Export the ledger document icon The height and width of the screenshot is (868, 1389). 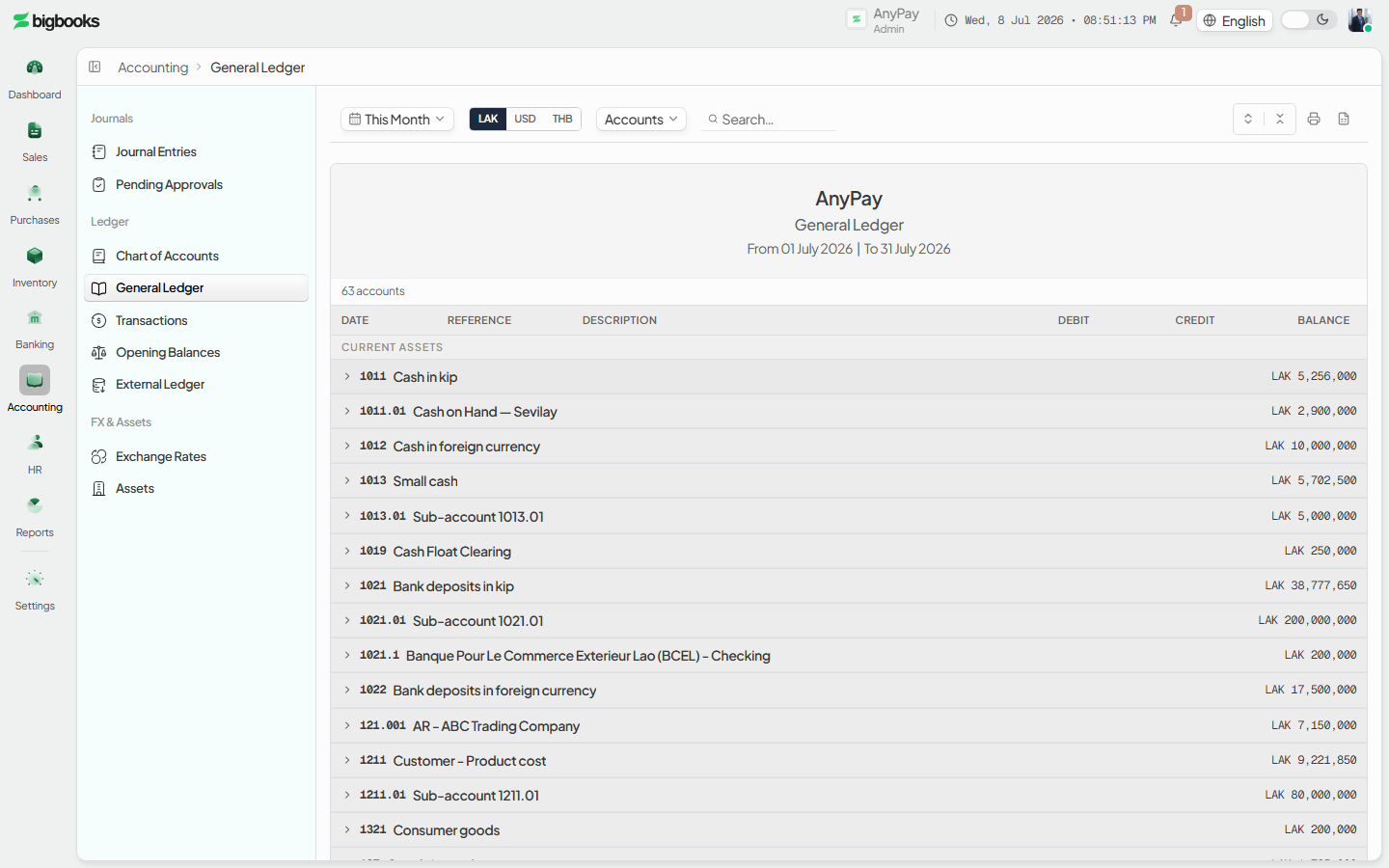coord(1344,119)
